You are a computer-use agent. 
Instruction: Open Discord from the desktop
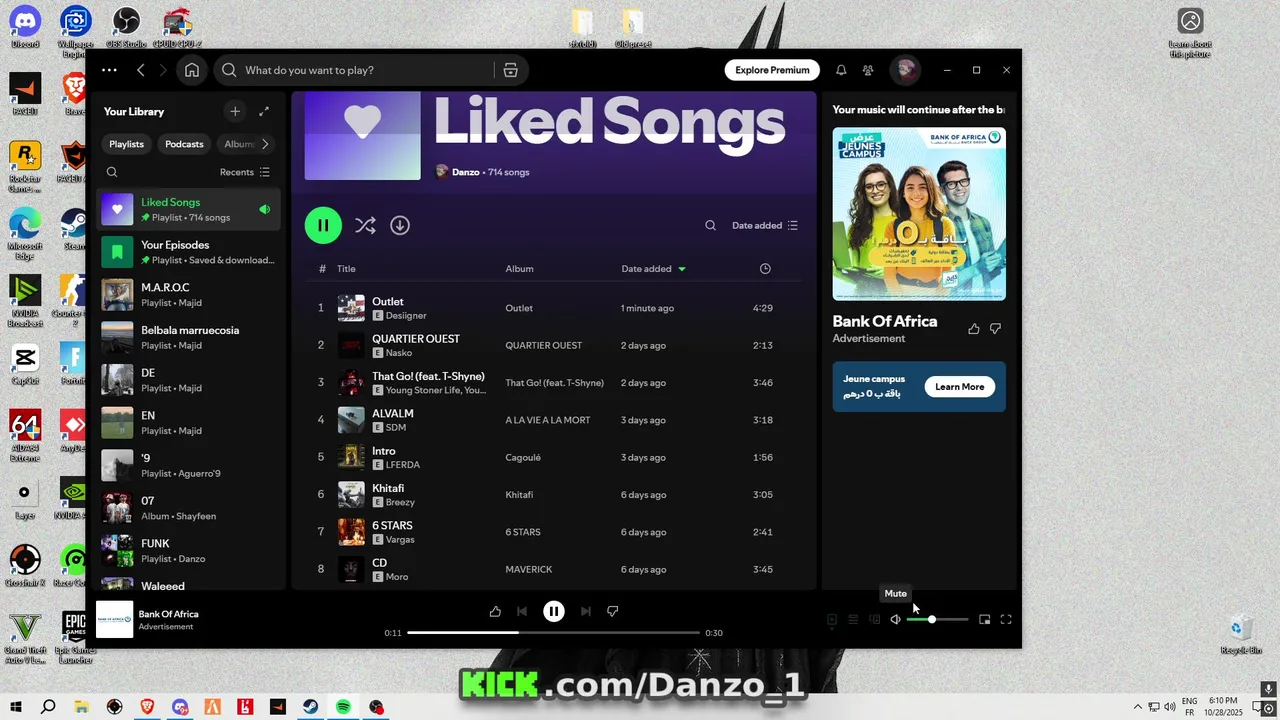[x=25, y=27]
